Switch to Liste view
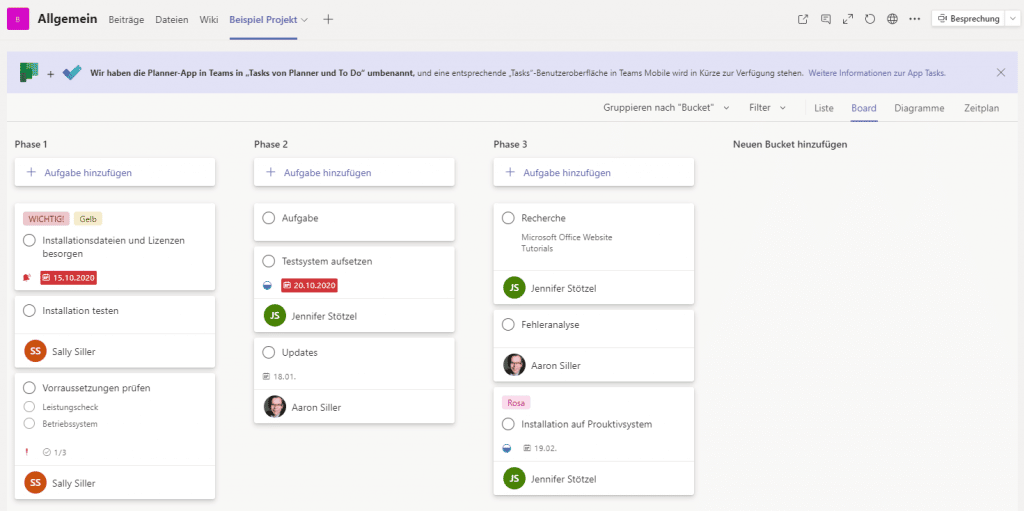Screen dimensions: 1024x511 click(824, 108)
